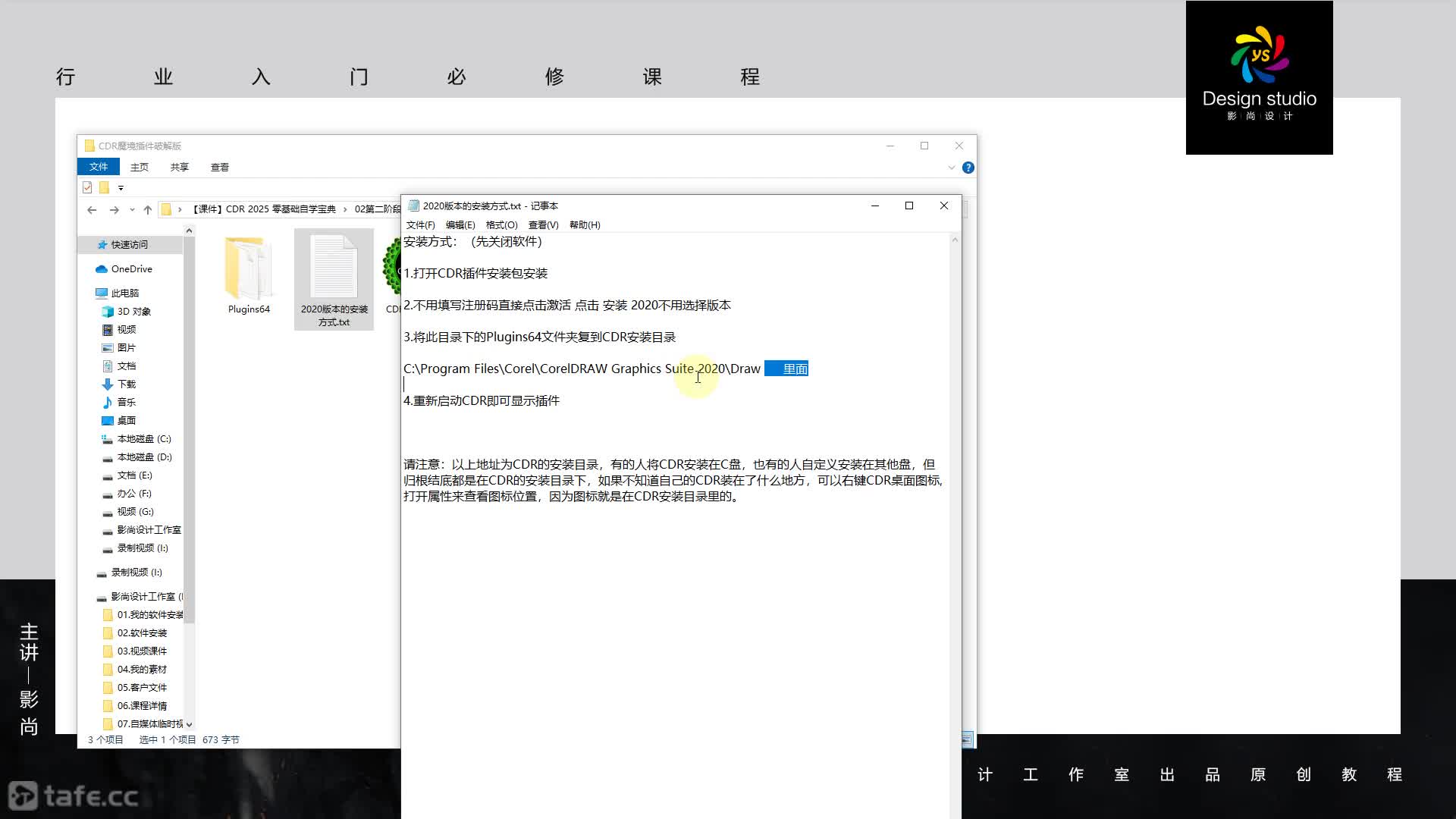This screenshot has height=819, width=1456.
Task: Open the 03.视频课件 folder
Action: coord(142,651)
